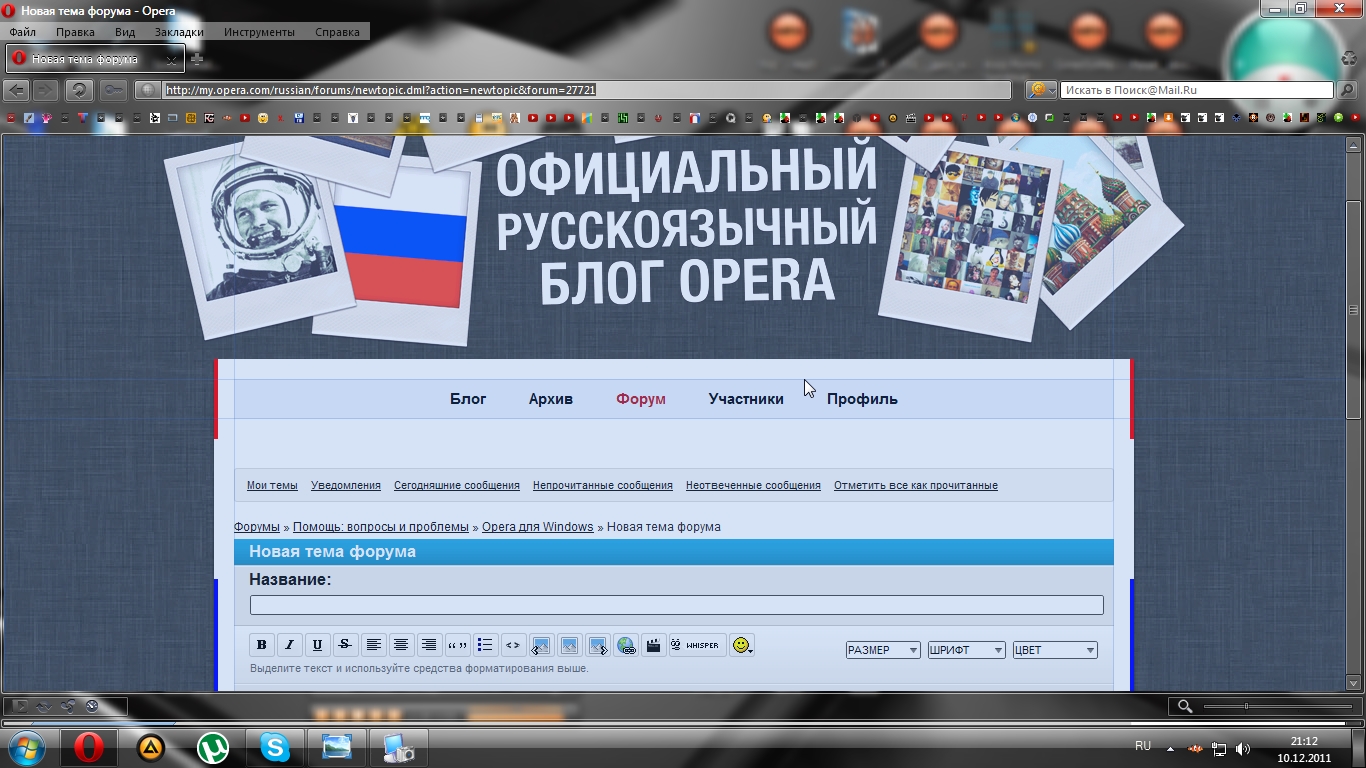The width and height of the screenshot is (1366, 768).
Task: Open the ЦВЕТ color dropdown
Action: 1055,650
